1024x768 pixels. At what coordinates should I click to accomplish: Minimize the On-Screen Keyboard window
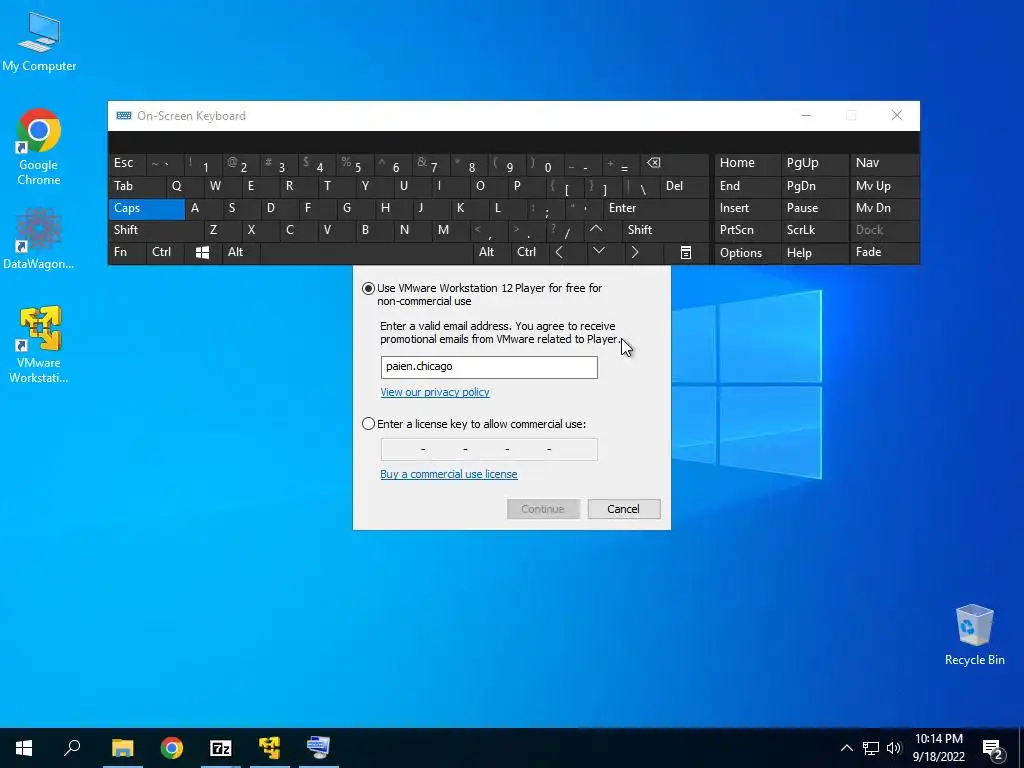[x=806, y=116]
